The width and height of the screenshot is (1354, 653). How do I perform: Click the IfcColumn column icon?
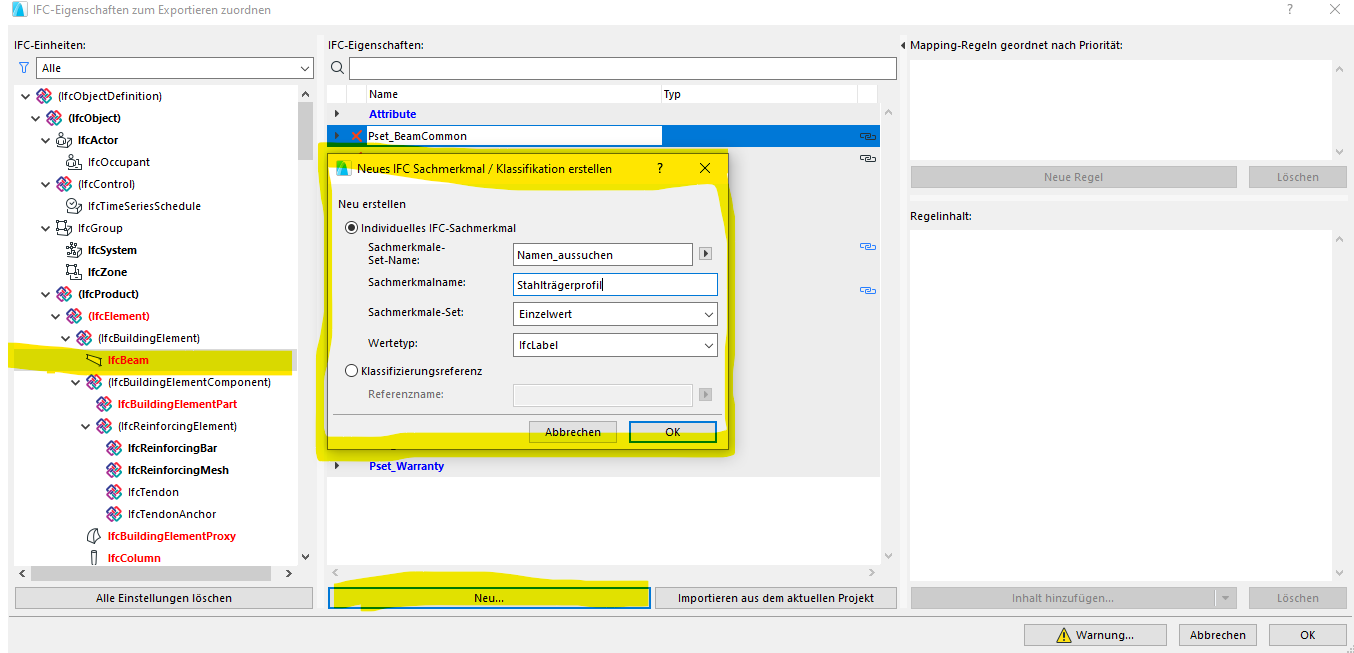[x=94, y=558]
